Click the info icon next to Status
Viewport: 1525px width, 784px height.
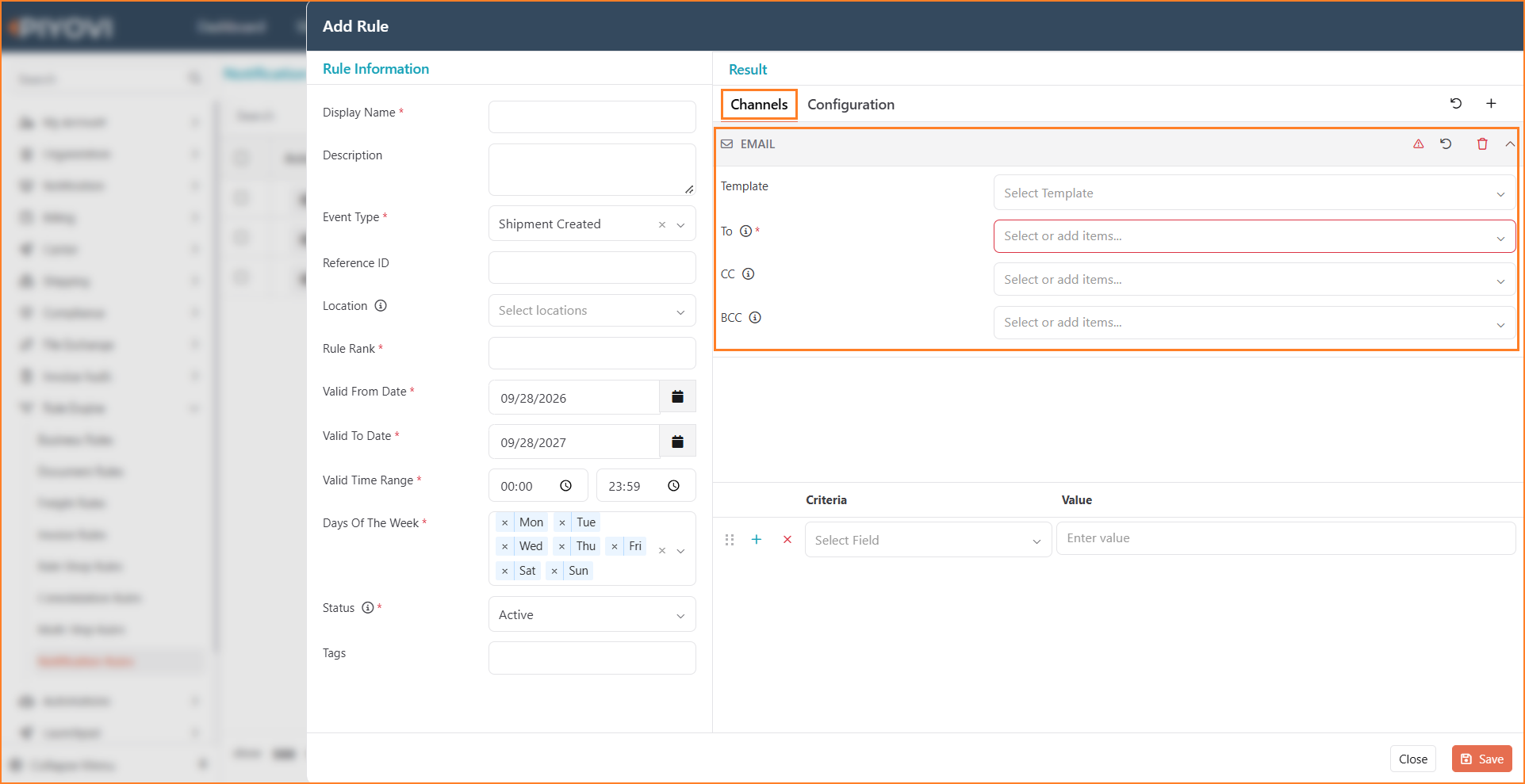pos(367,608)
